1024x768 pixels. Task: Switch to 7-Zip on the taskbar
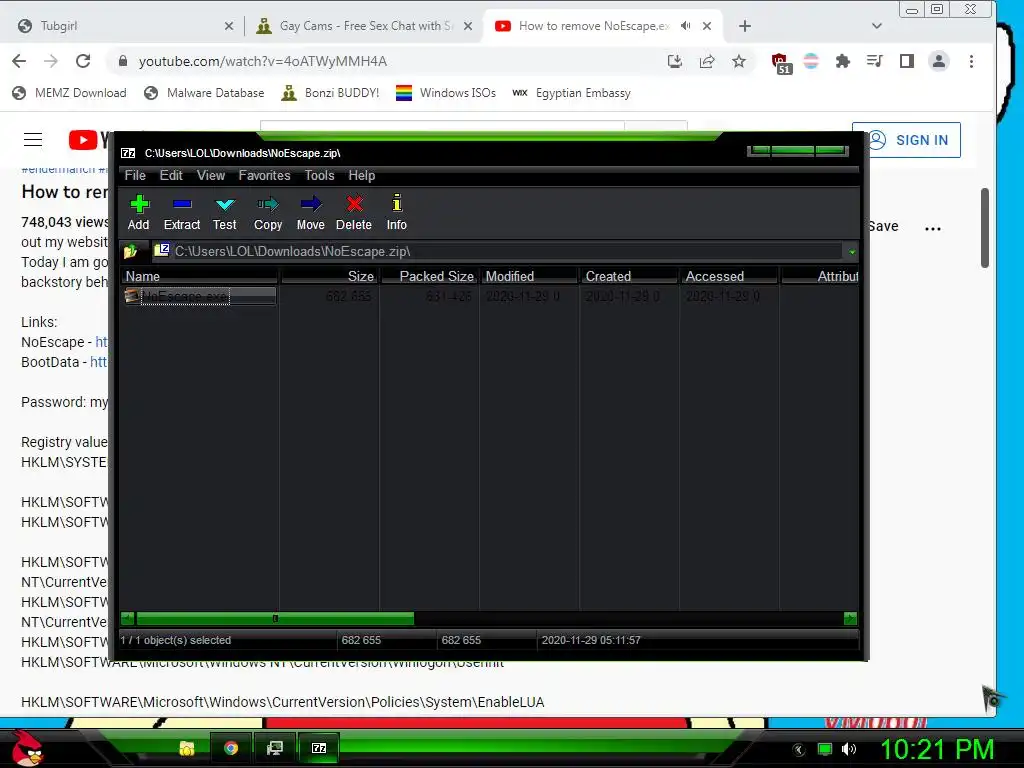319,748
